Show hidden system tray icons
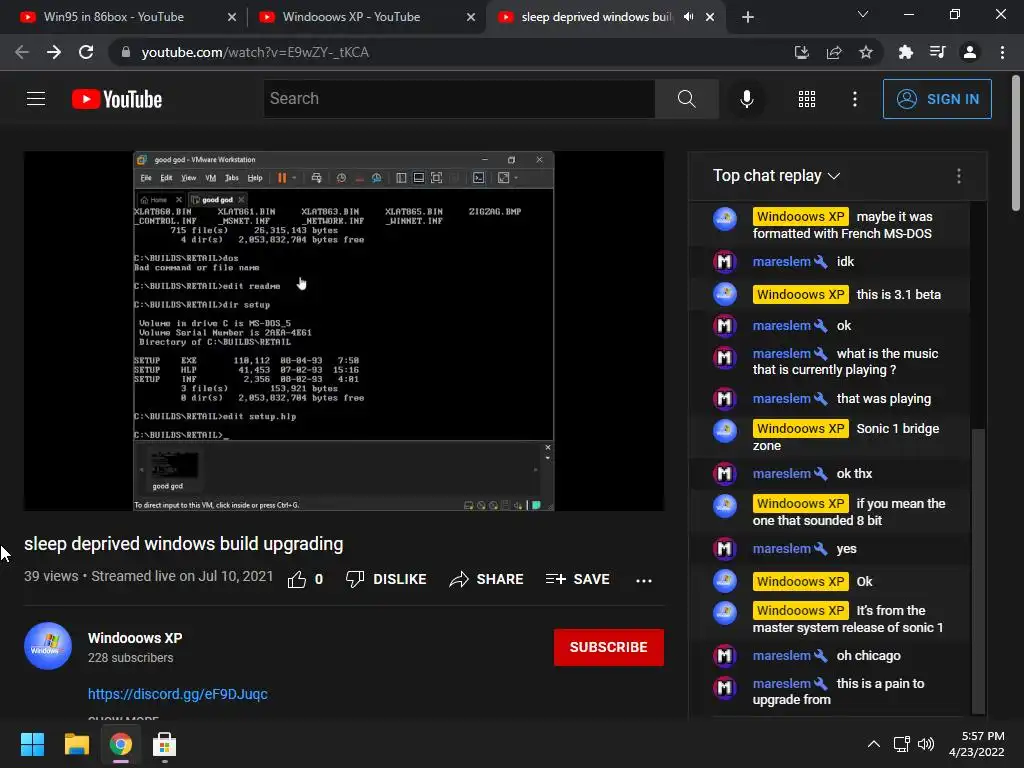Screen dimensions: 1024x768 click(x=873, y=744)
